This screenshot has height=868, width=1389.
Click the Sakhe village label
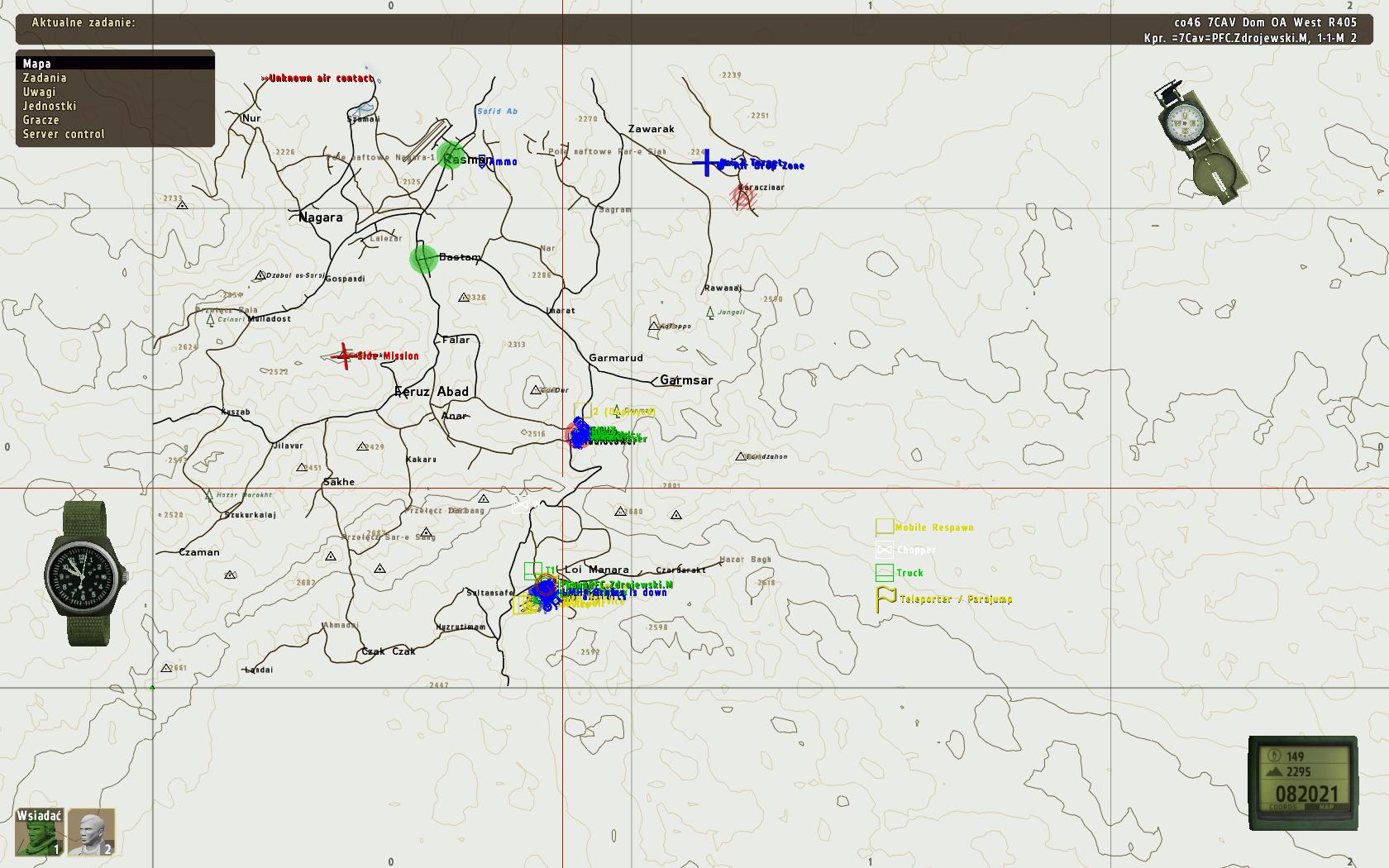(339, 482)
